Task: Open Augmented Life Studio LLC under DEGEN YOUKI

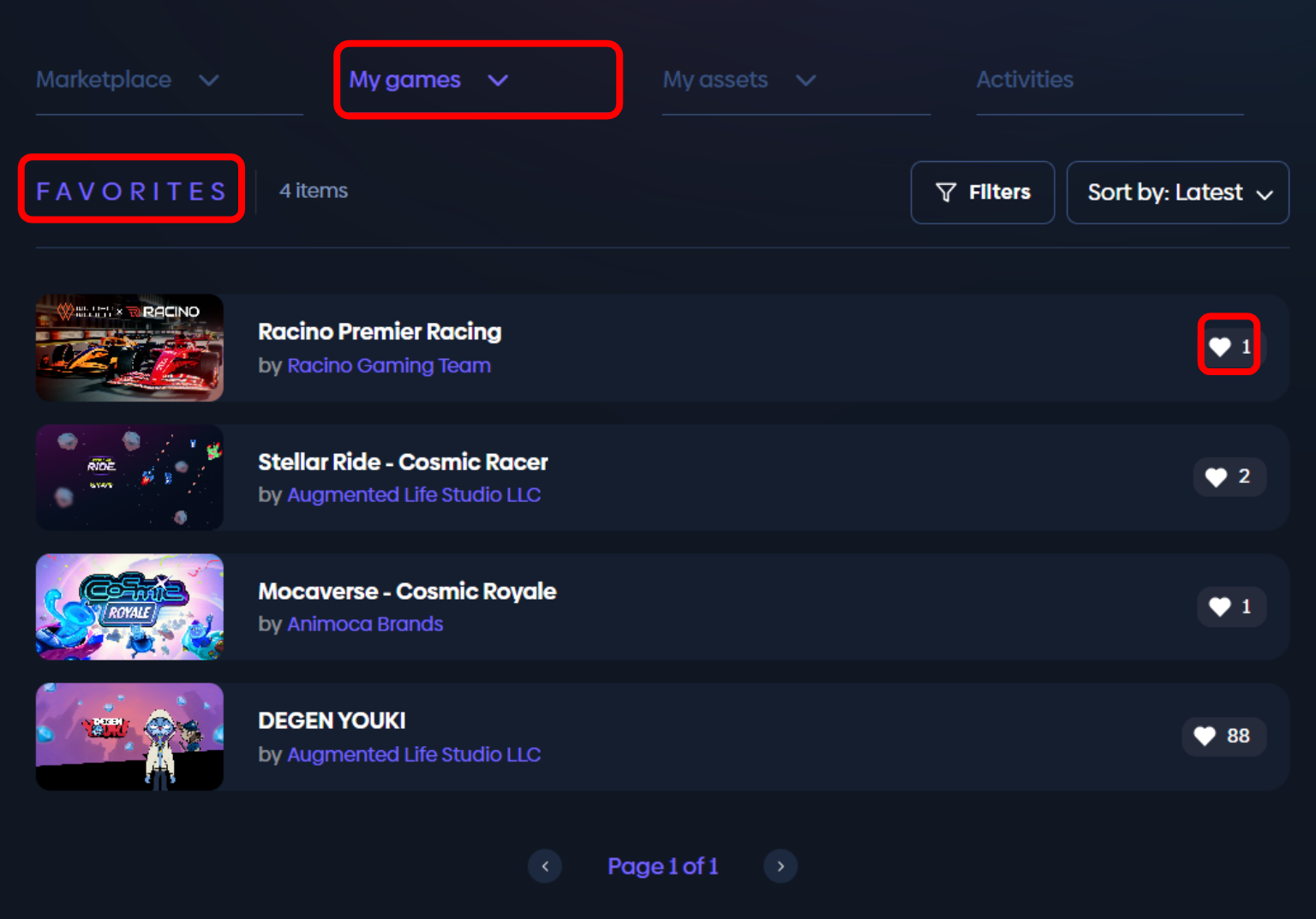Action: 414,755
